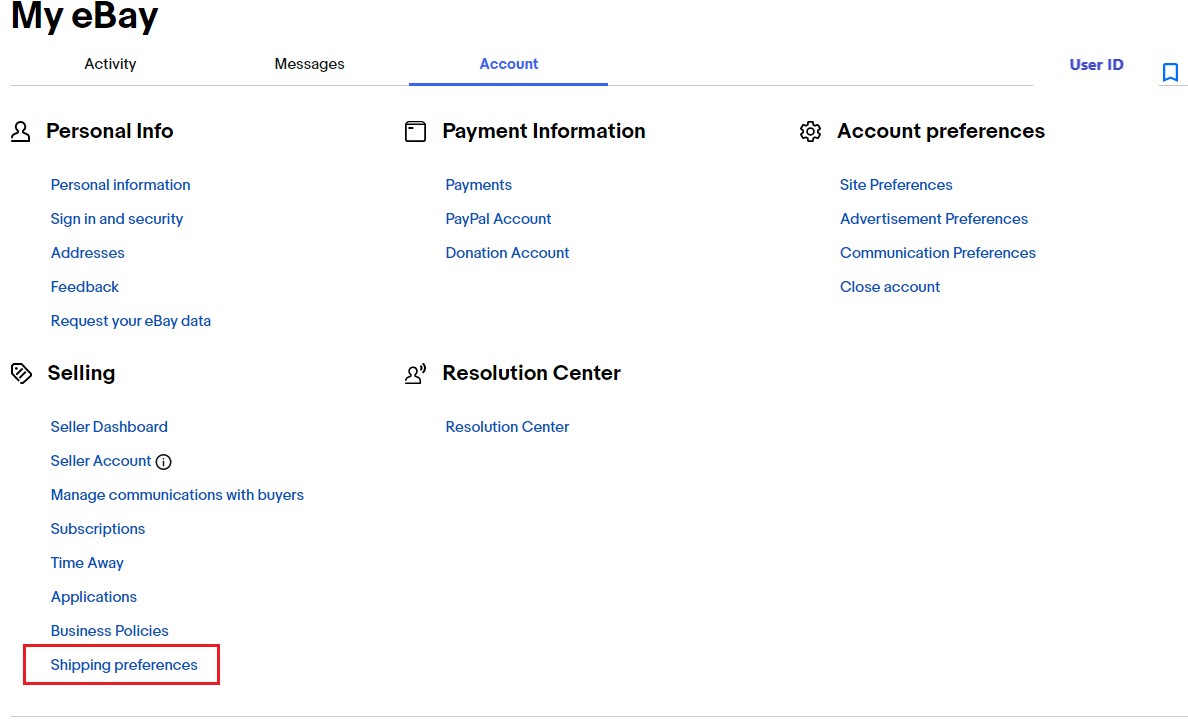Click the Close account link
Screen dimensions: 1188x722
point(889,287)
